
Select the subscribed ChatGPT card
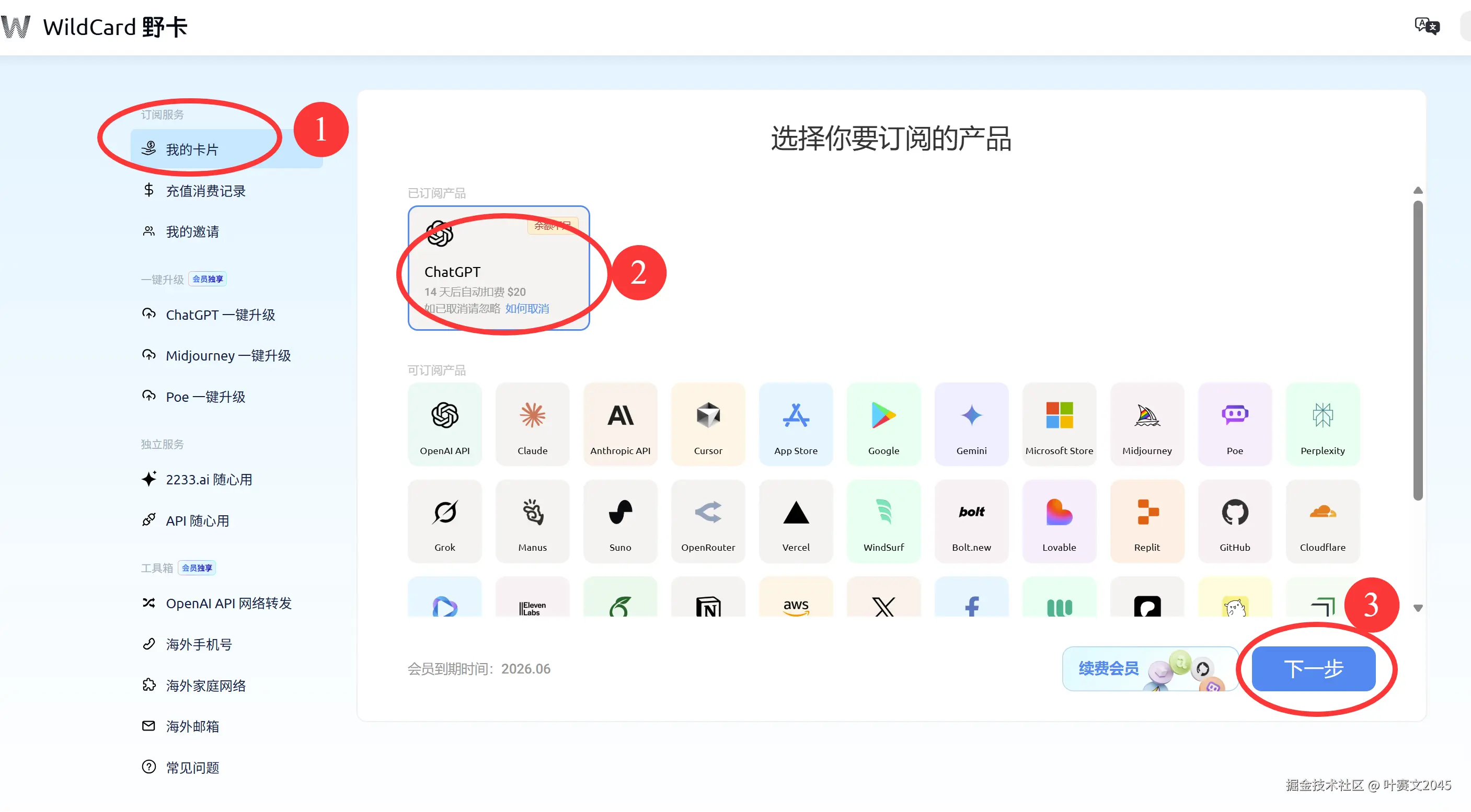498,267
